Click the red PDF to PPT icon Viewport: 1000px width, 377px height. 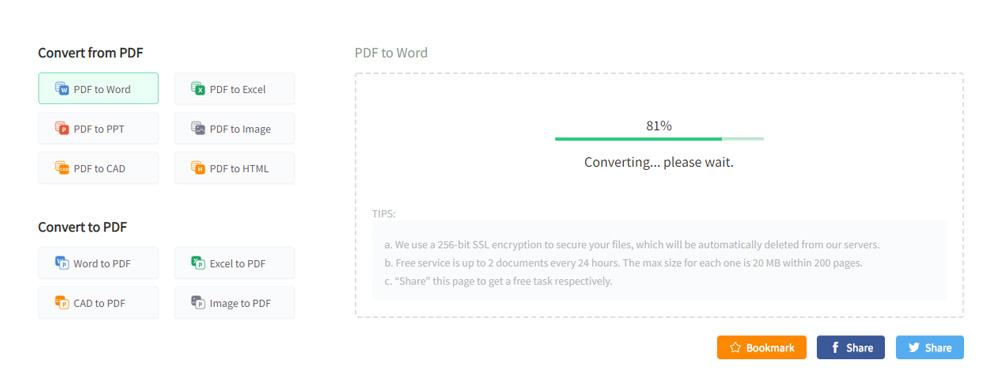tap(62, 128)
